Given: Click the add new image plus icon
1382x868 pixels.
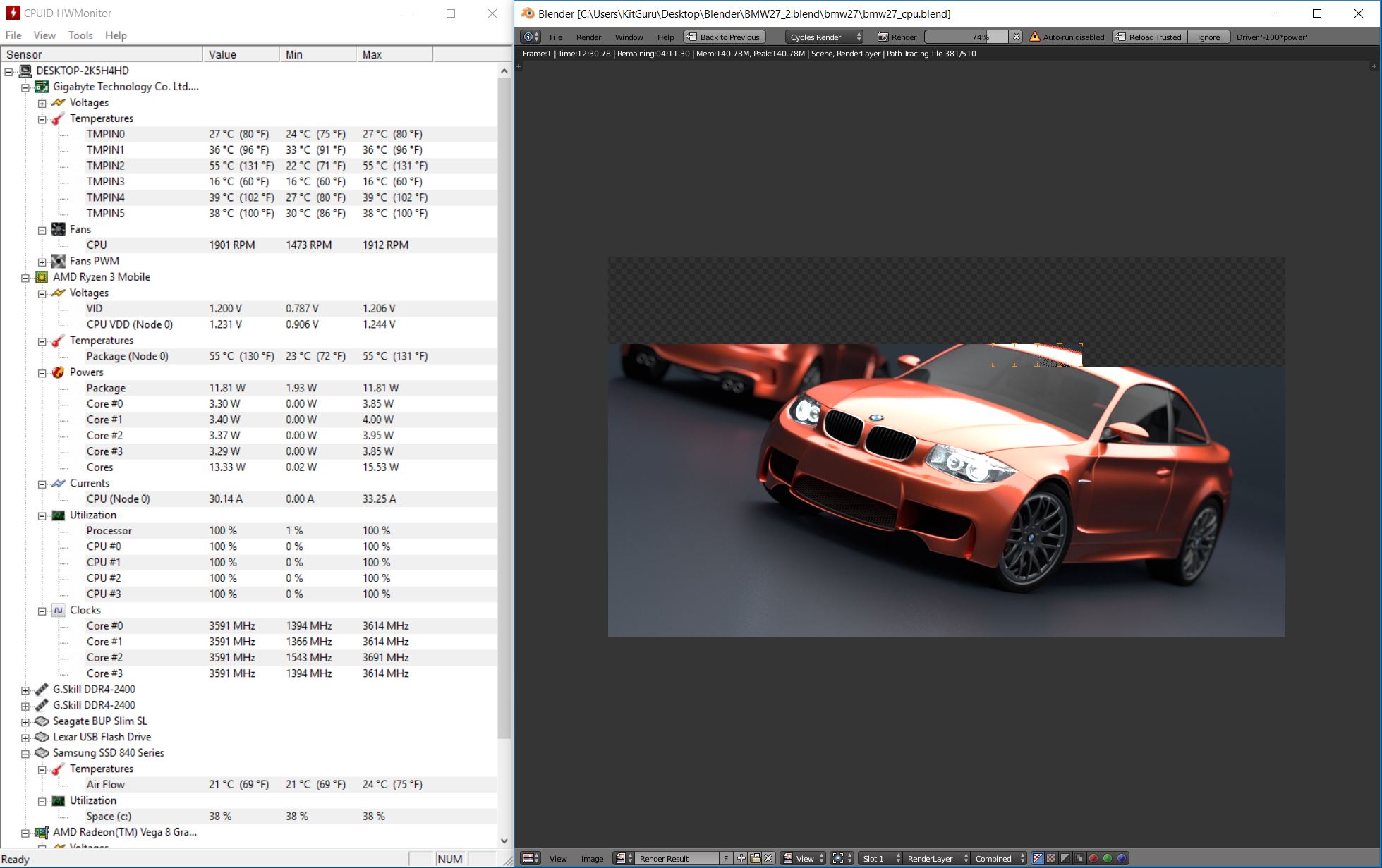Looking at the screenshot, I should [741, 858].
